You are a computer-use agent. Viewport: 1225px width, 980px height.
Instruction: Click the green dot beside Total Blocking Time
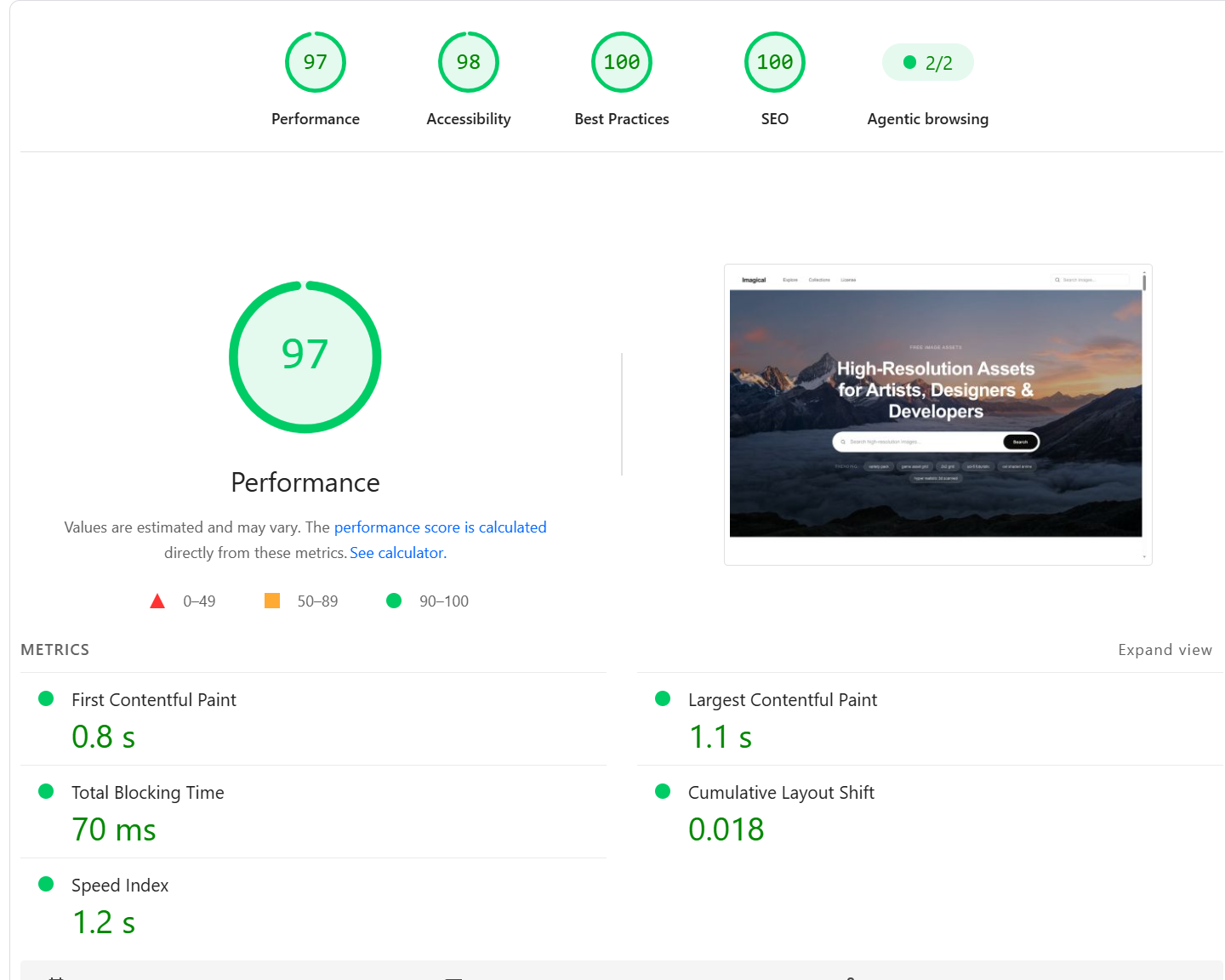(x=46, y=791)
